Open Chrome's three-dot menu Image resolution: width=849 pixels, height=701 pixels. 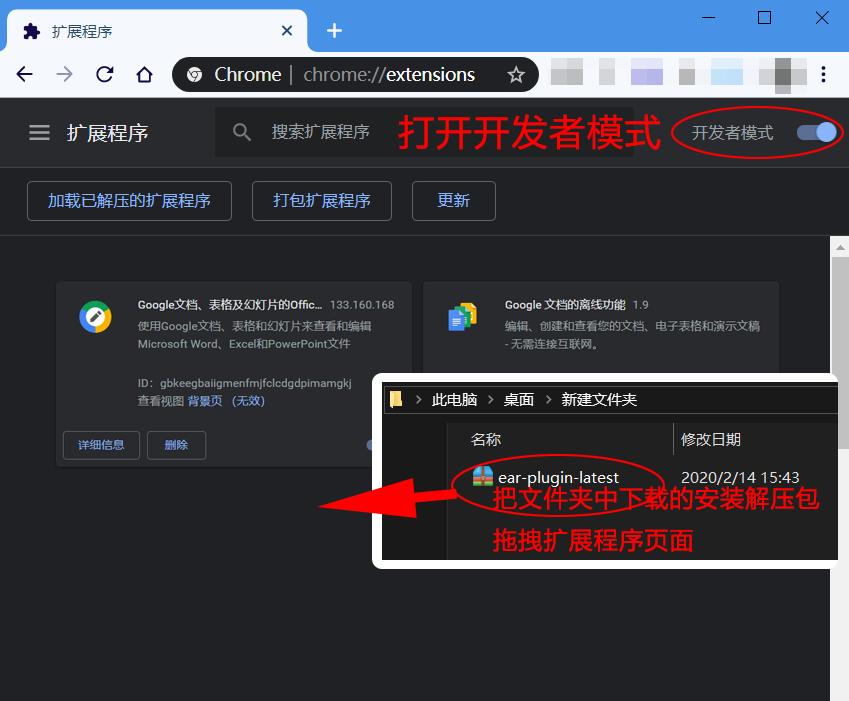click(x=823, y=74)
